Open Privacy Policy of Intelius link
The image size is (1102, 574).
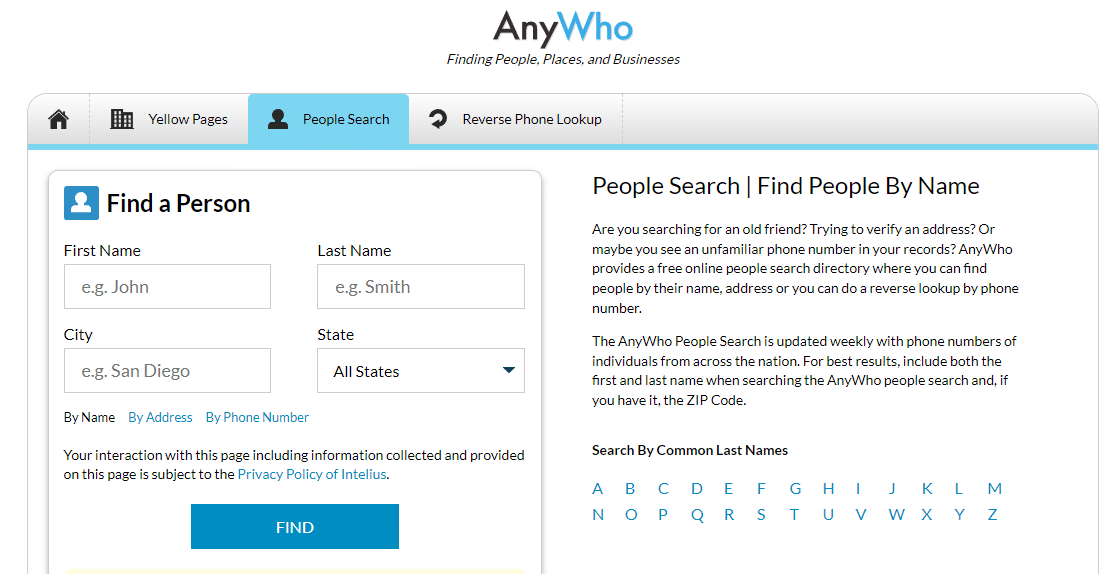[312, 474]
